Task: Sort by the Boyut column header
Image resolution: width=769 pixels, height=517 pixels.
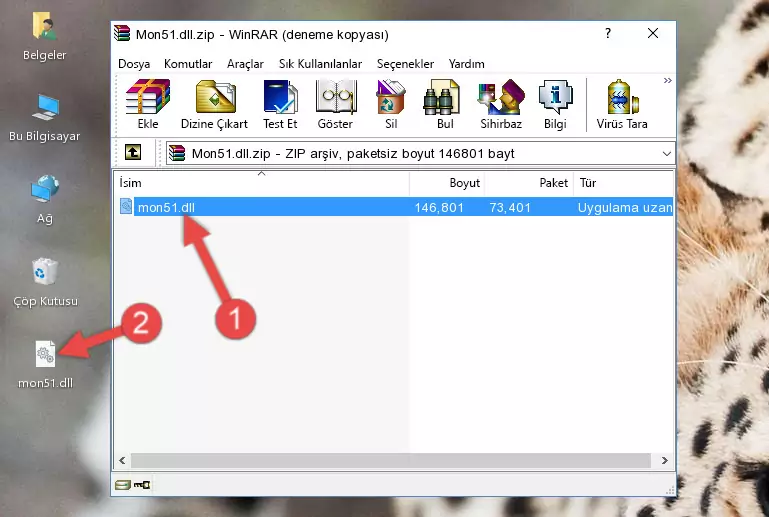Action: (x=447, y=182)
